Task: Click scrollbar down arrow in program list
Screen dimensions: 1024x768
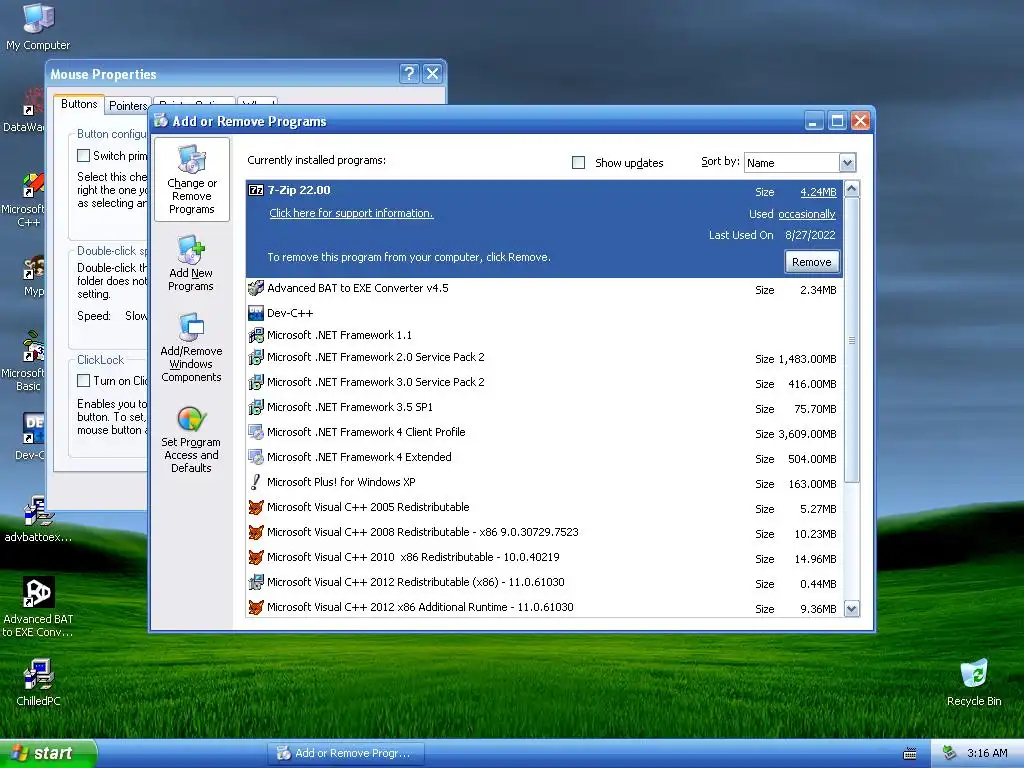Action: tap(852, 609)
